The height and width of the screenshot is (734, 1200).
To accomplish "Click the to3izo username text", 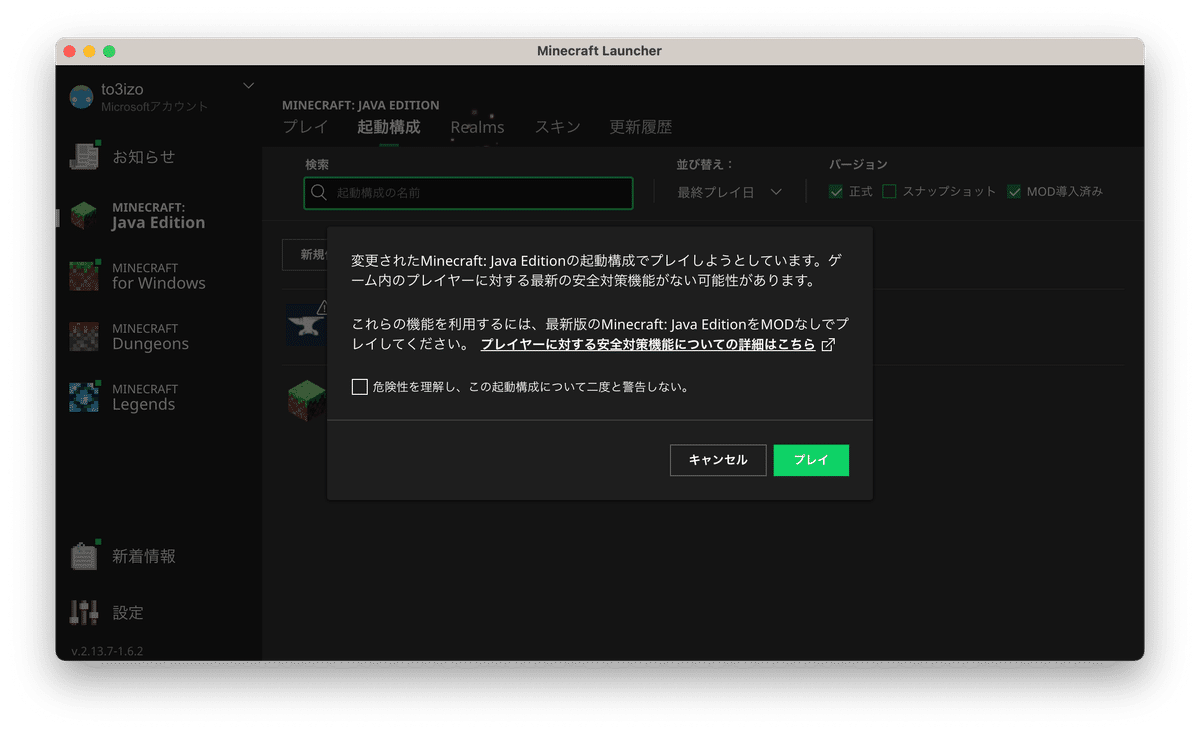I will coord(122,90).
